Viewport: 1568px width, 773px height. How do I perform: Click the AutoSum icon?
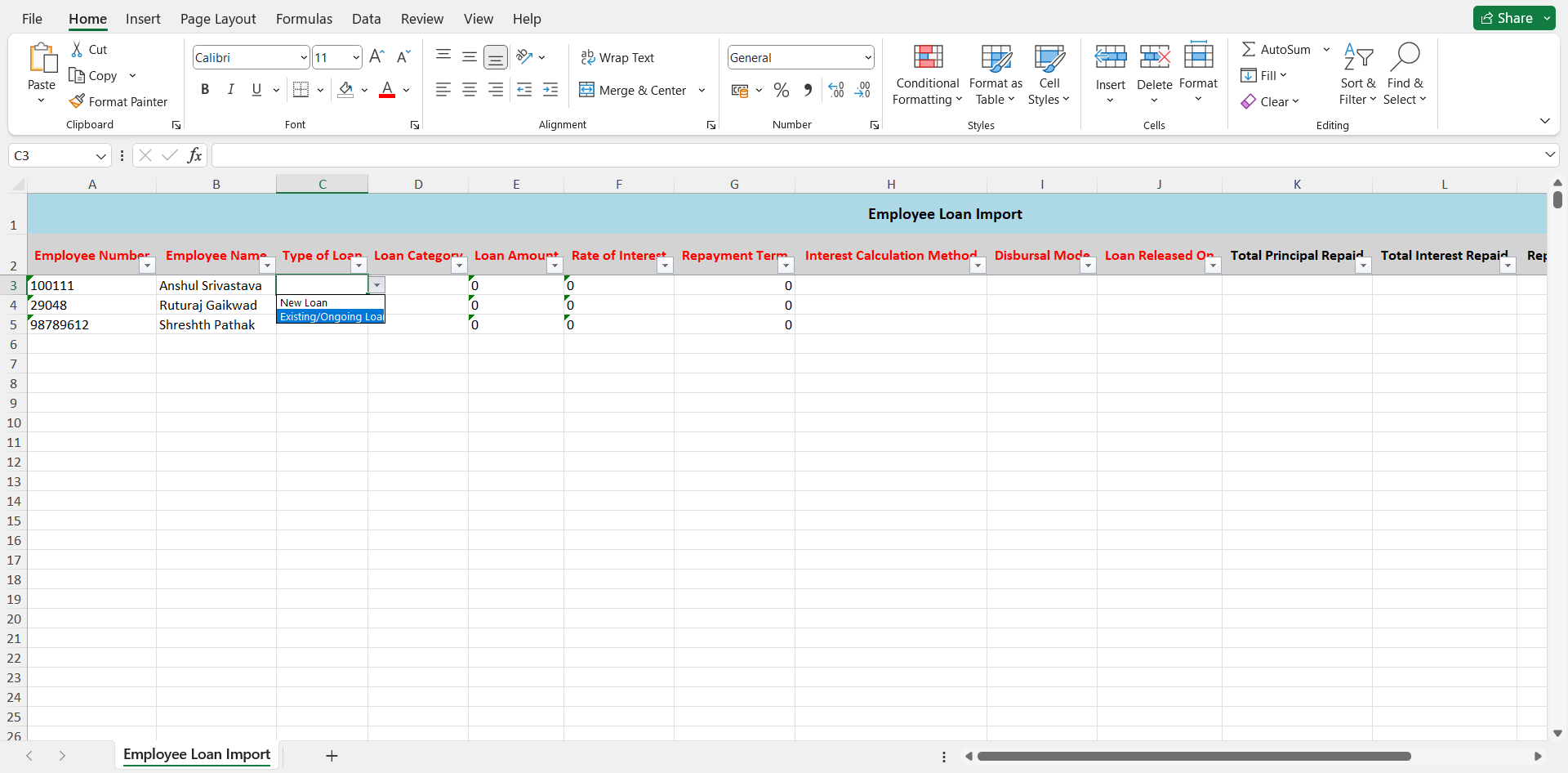pyautogui.click(x=1249, y=49)
